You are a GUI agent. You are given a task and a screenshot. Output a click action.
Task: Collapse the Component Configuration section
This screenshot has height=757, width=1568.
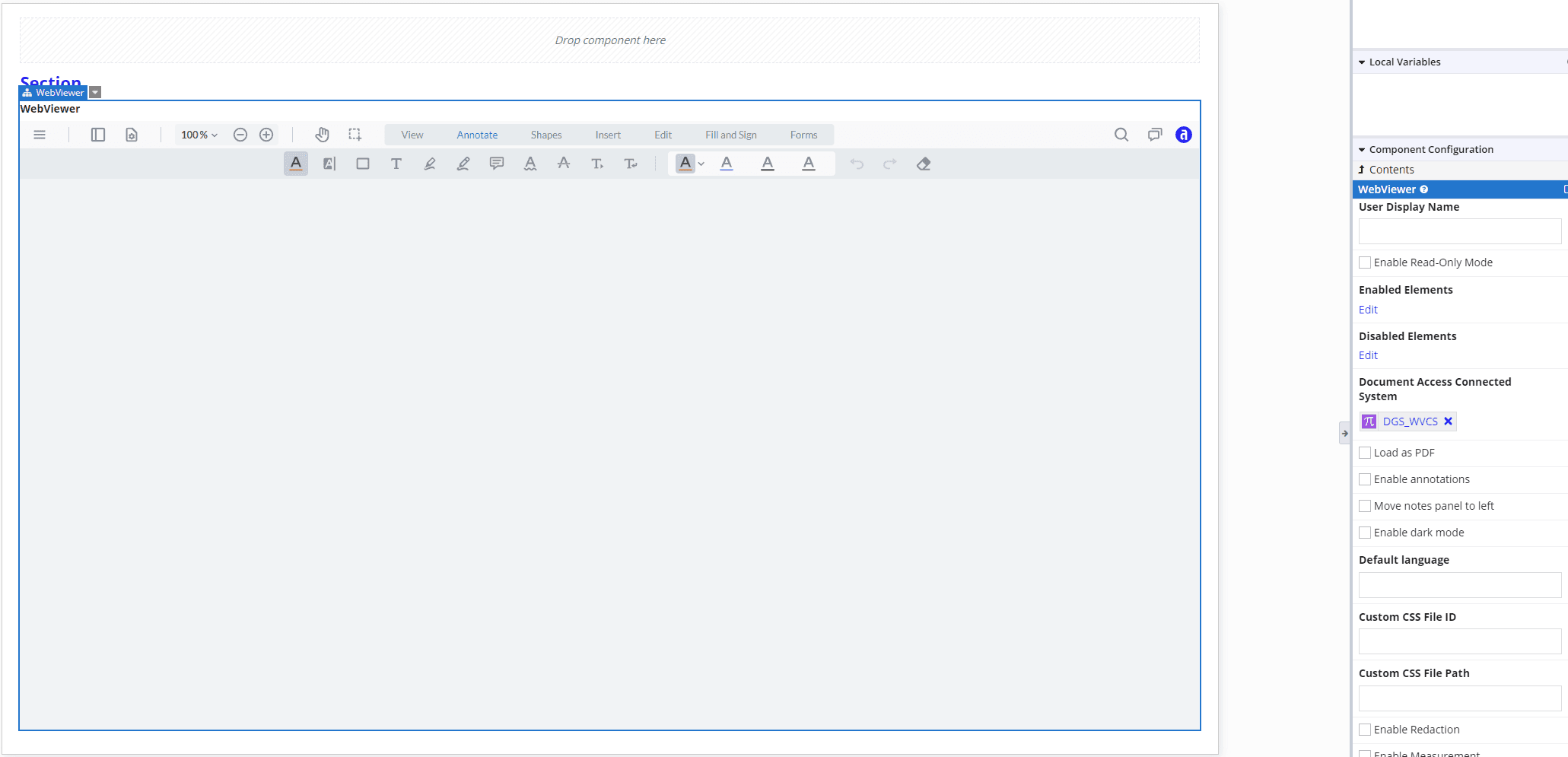[1362, 150]
